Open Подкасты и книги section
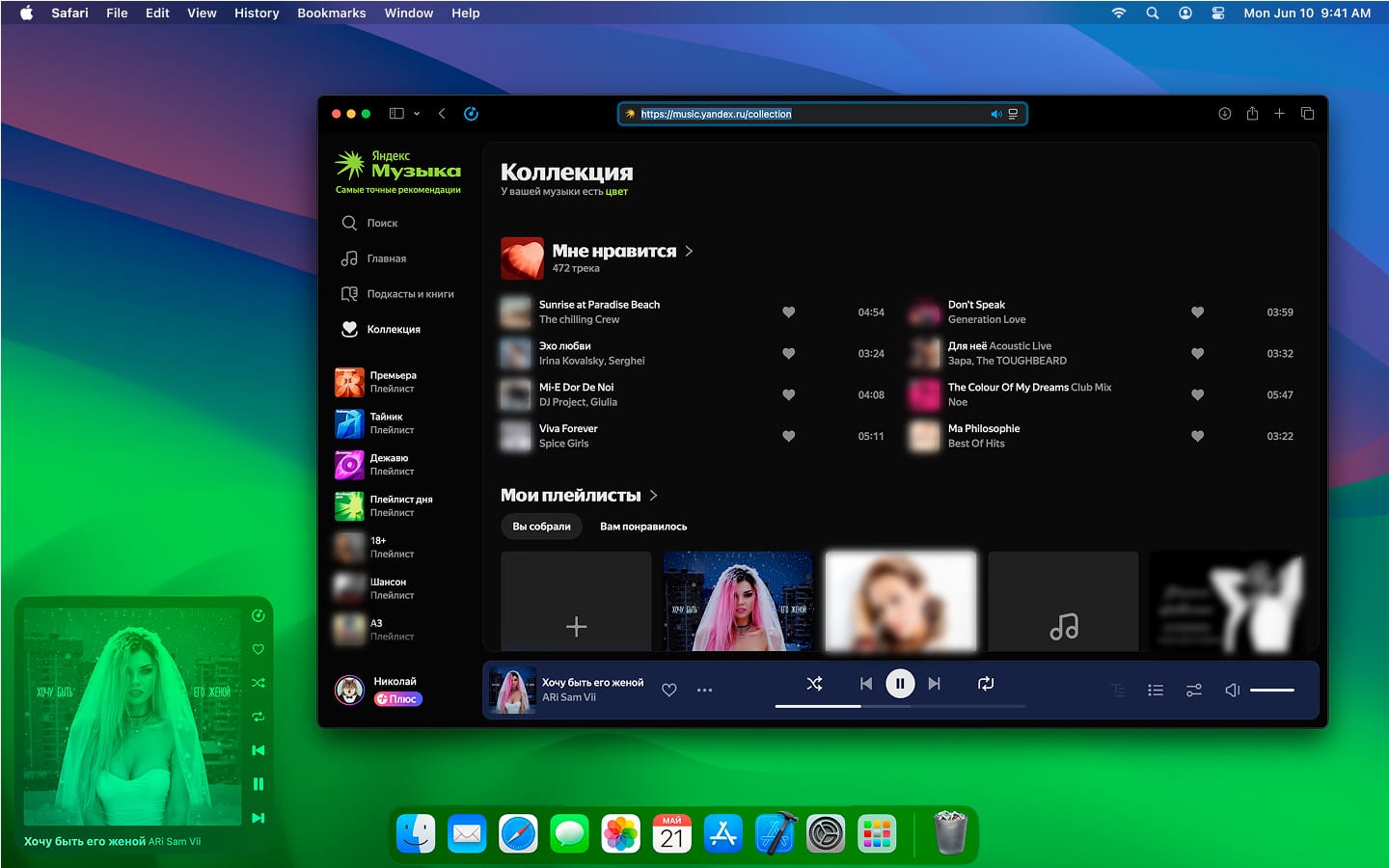The width and height of the screenshot is (1389, 868). (x=396, y=294)
